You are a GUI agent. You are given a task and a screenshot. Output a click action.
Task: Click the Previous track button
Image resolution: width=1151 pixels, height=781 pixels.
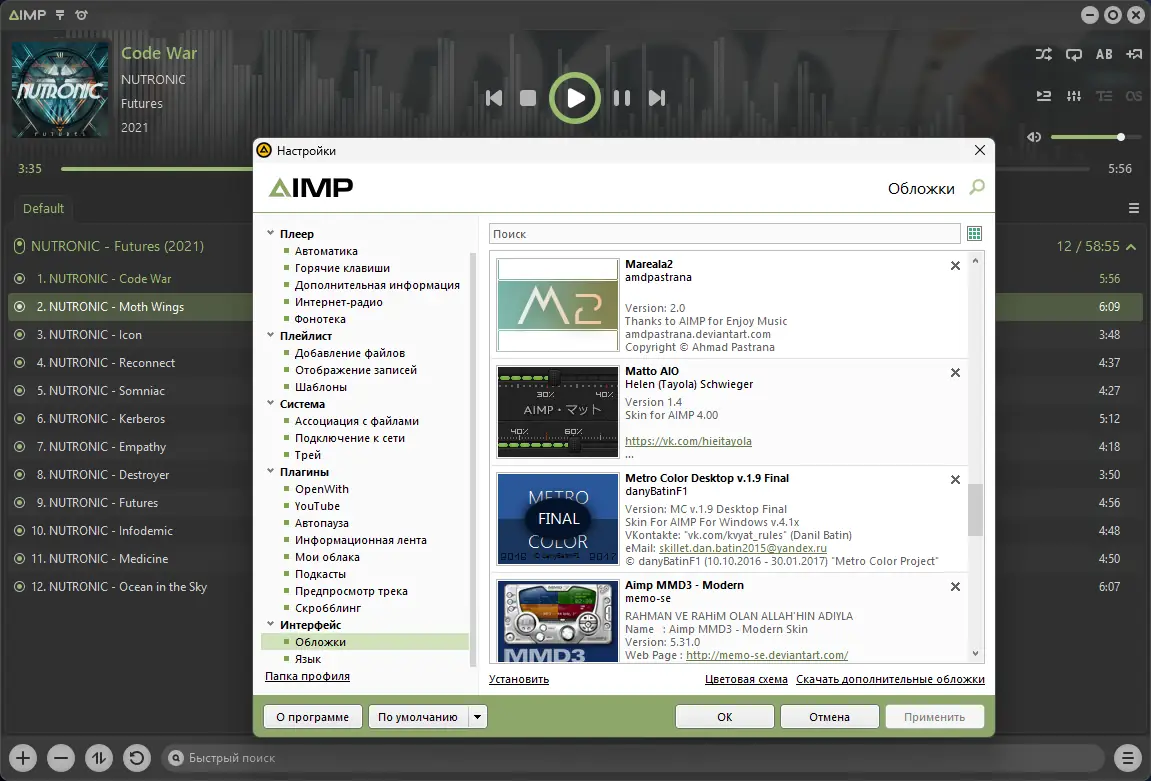click(x=494, y=98)
